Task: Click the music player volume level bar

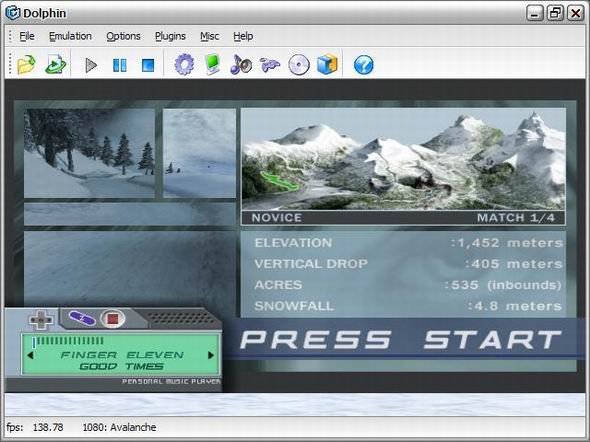Action: [x=68, y=341]
